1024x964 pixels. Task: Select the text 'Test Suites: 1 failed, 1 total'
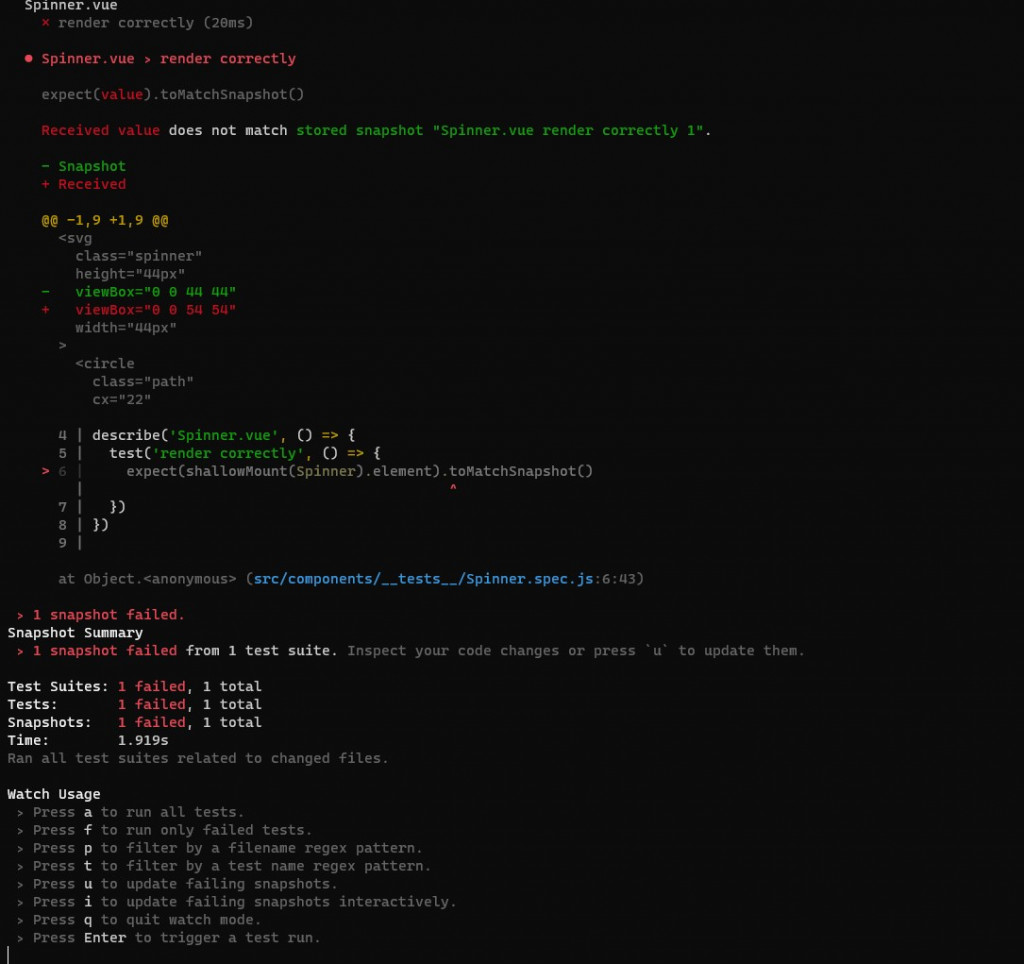pyautogui.click(x=135, y=686)
